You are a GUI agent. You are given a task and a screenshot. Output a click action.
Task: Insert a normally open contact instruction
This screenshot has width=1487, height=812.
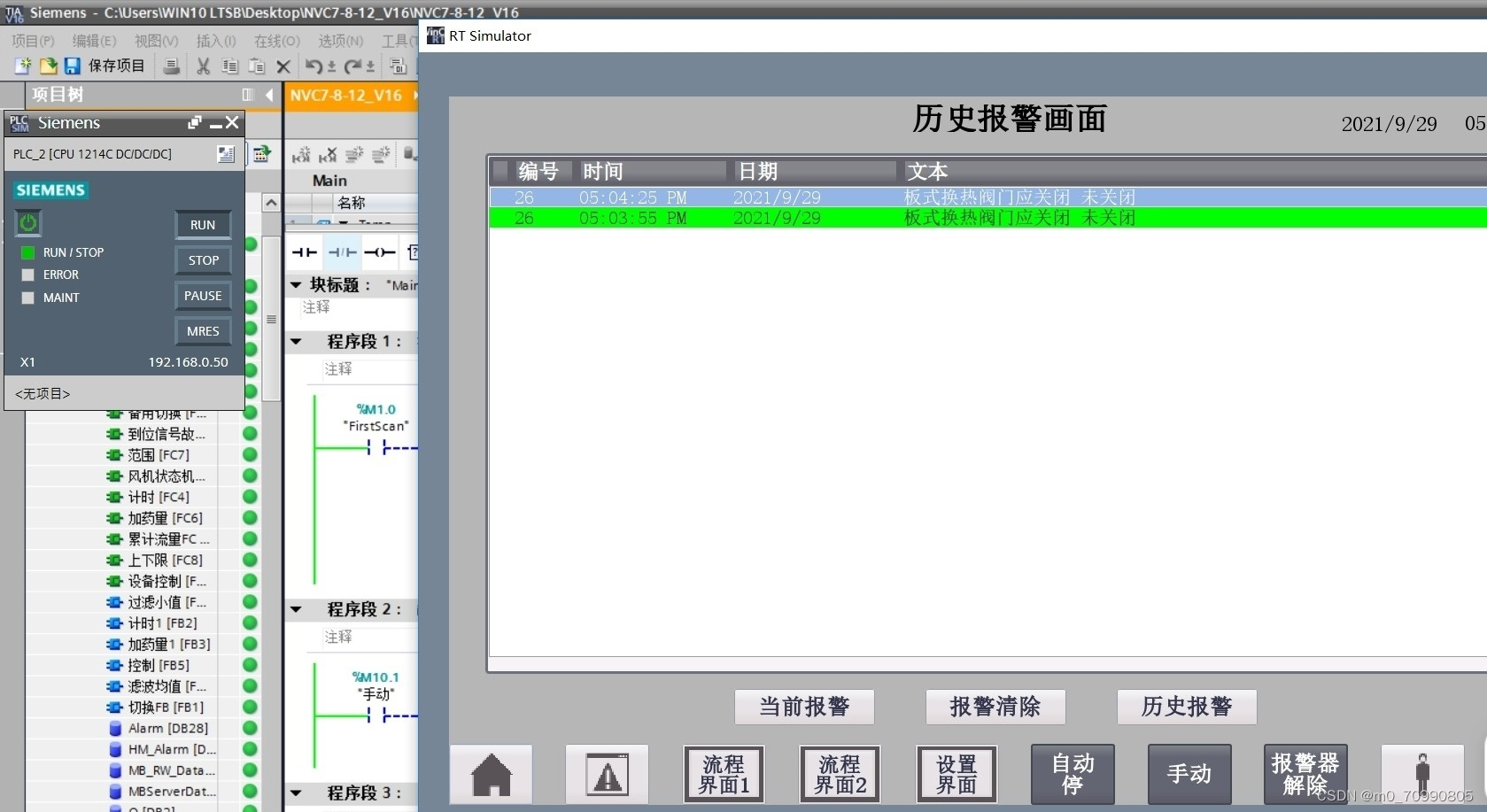304,252
